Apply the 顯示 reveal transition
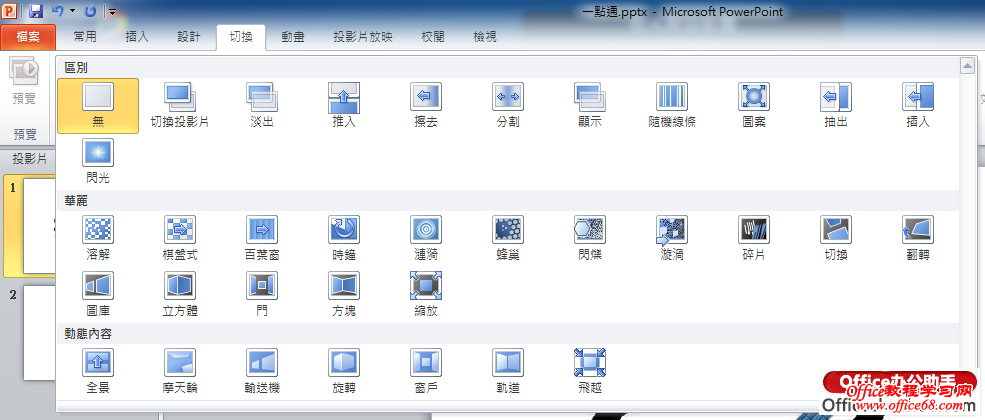The width and height of the screenshot is (985, 420). [x=590, y=106]
